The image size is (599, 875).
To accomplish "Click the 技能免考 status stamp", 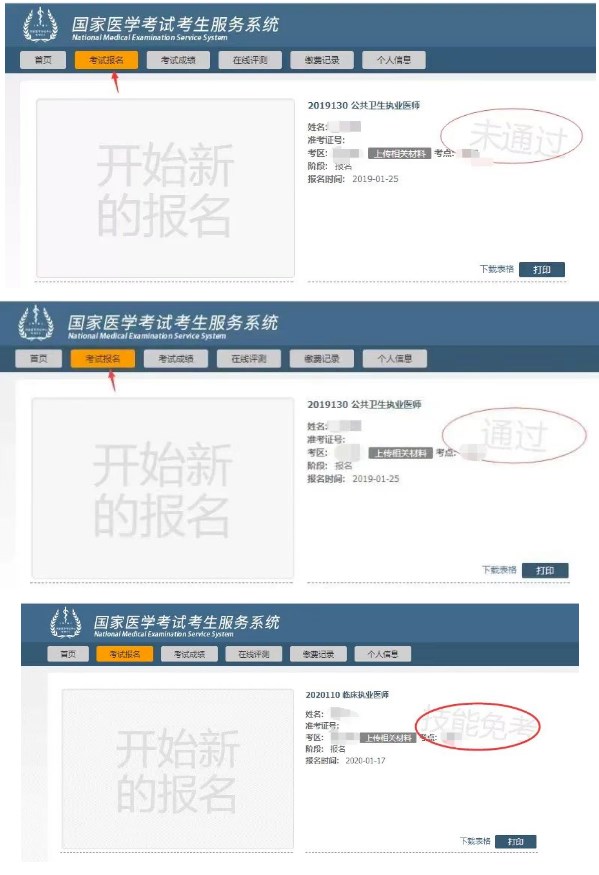I will pyautogui.click(x=477, y=724).
